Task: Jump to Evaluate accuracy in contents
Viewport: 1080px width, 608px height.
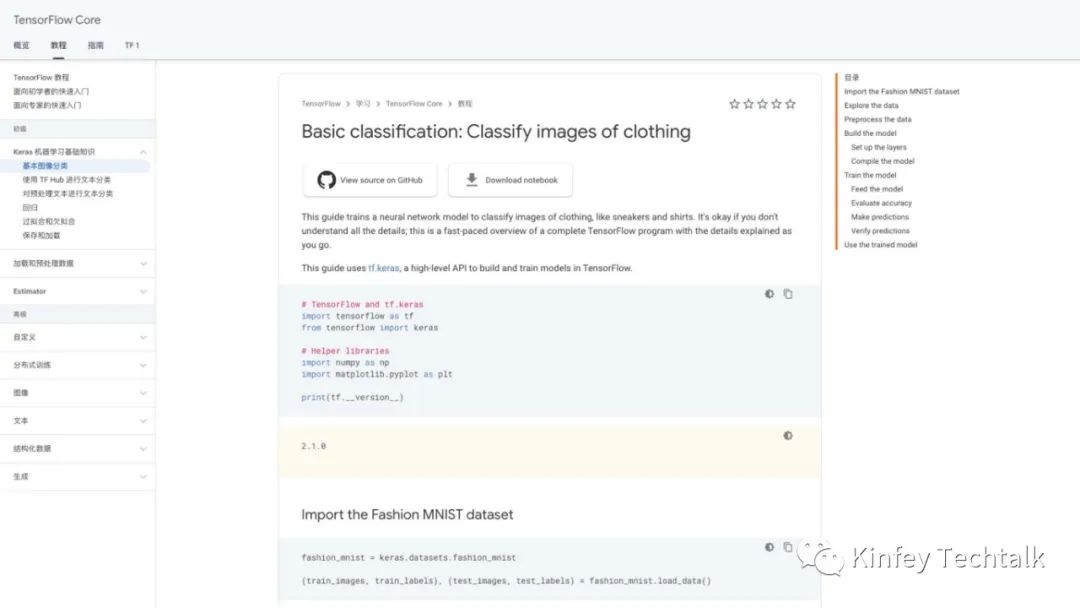Action: 881,203
